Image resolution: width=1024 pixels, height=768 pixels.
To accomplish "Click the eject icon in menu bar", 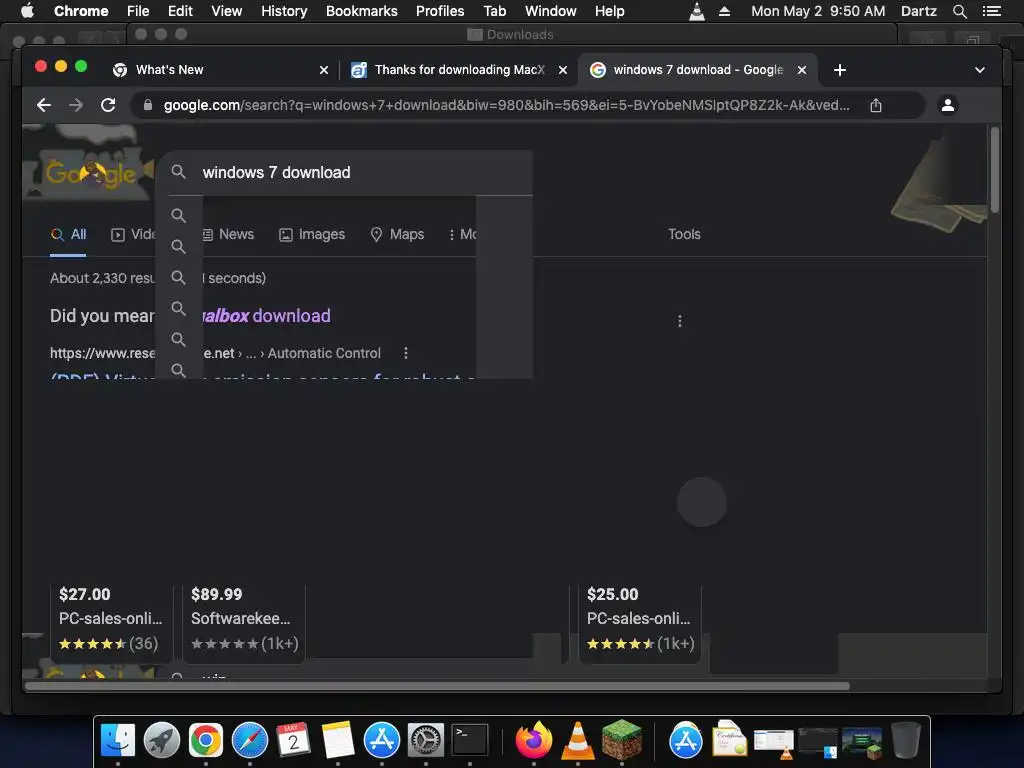I will coord(724,11).
